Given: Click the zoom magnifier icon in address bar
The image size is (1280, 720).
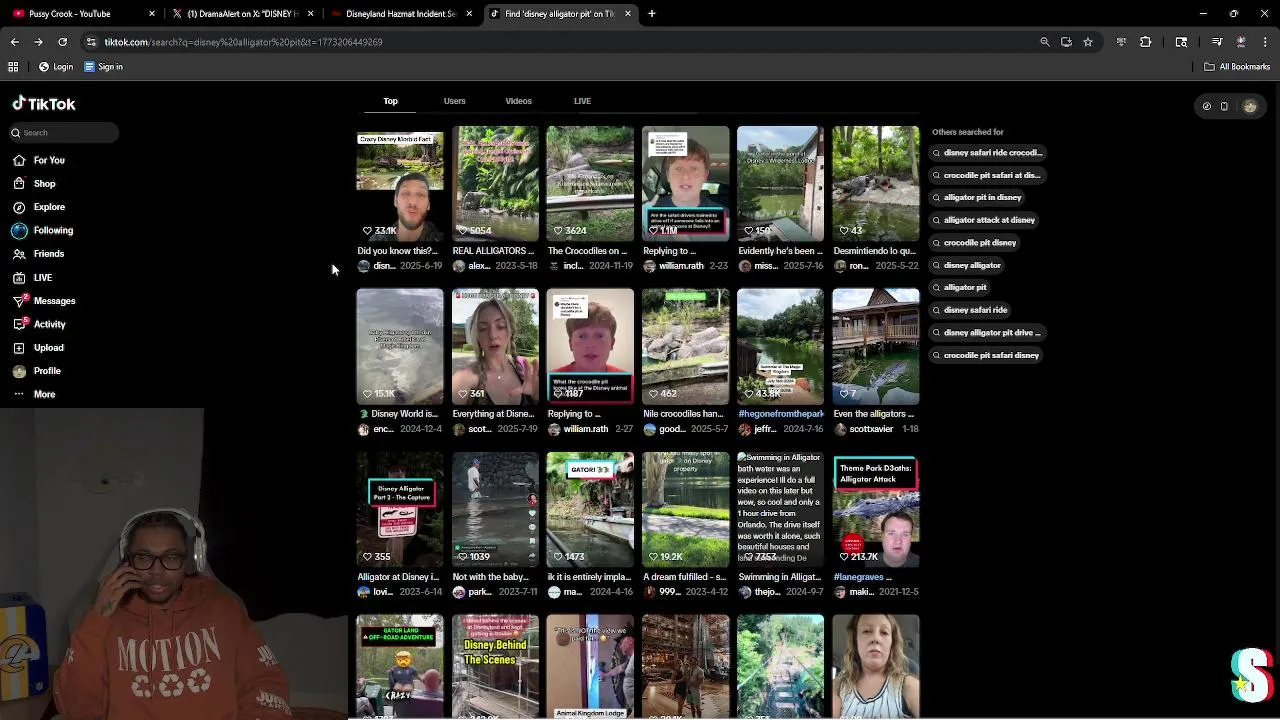Looking at the screenshot, I should pos(1045,42).
